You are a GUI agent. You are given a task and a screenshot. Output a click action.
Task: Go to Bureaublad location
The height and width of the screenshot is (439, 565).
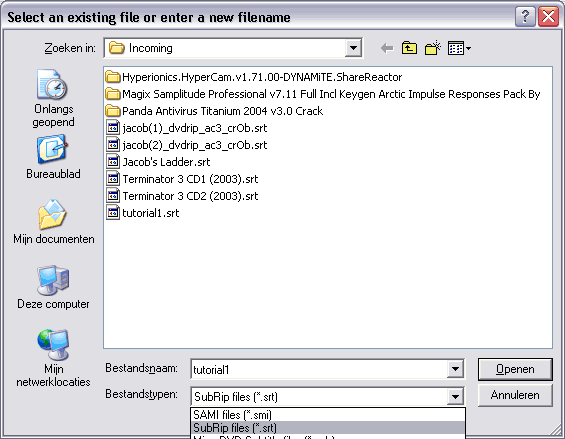53,157
